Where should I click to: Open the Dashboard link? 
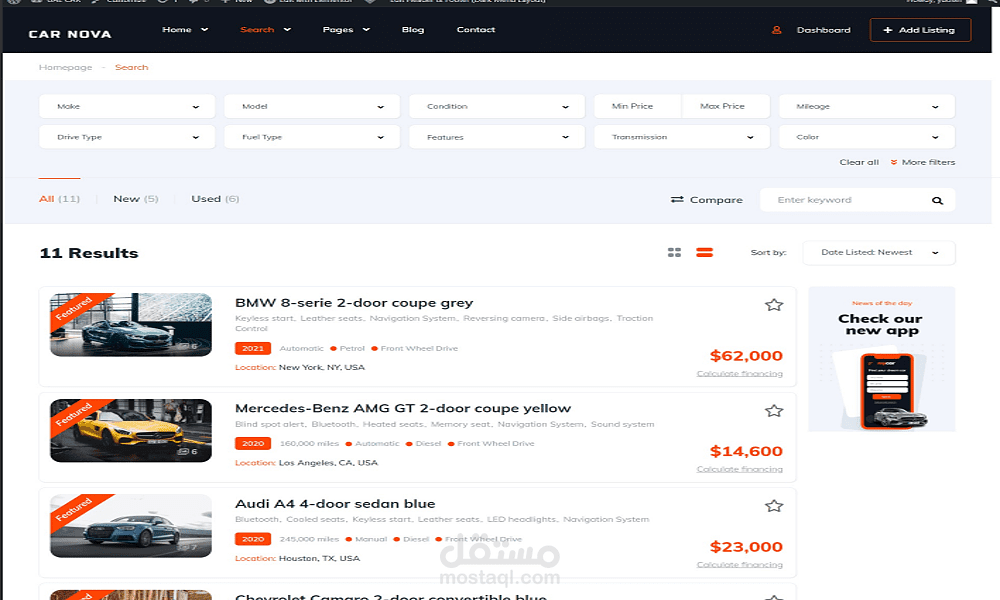(823, 30)
